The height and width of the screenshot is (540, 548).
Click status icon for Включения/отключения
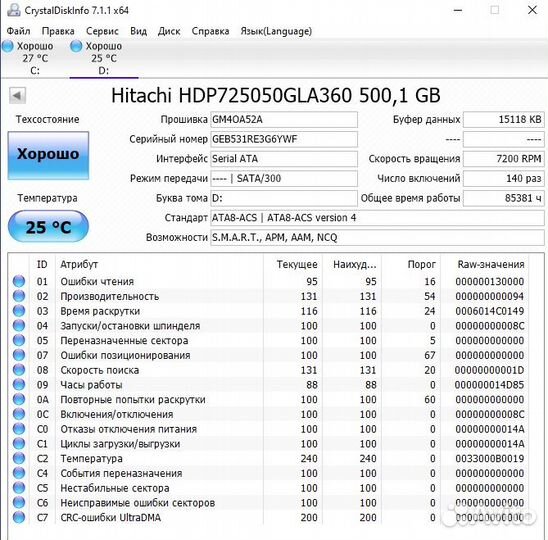[x=19, y=414]
